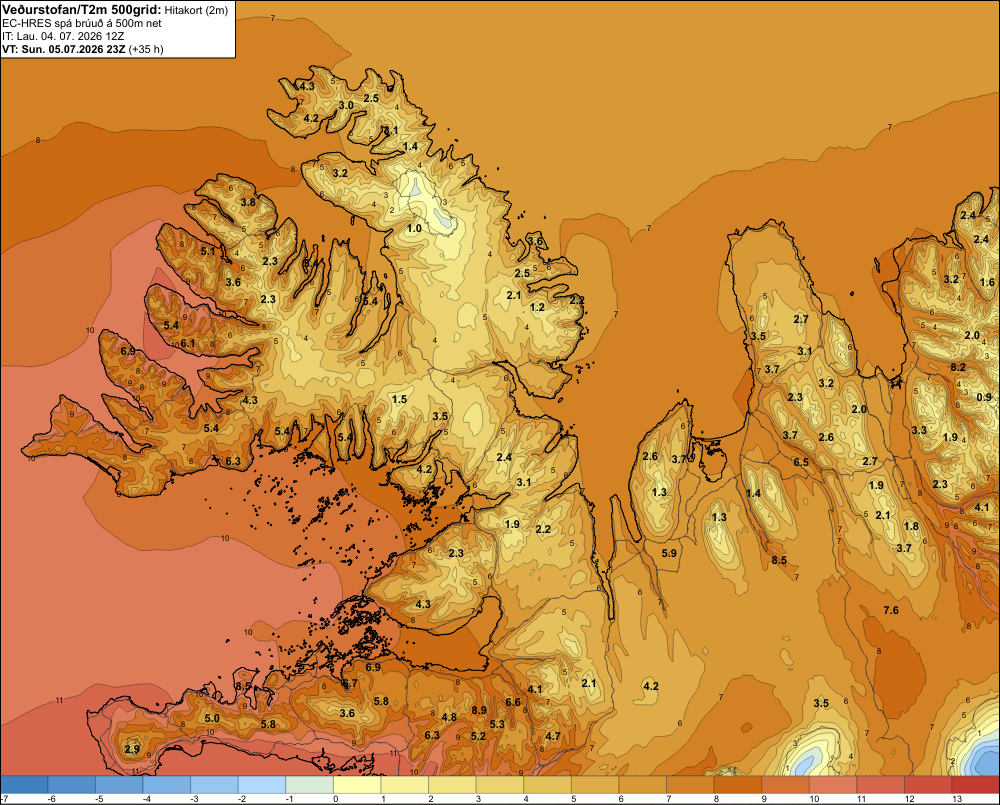
Task: Click the temperature value '1.2'
Action: tap(538, 307)
